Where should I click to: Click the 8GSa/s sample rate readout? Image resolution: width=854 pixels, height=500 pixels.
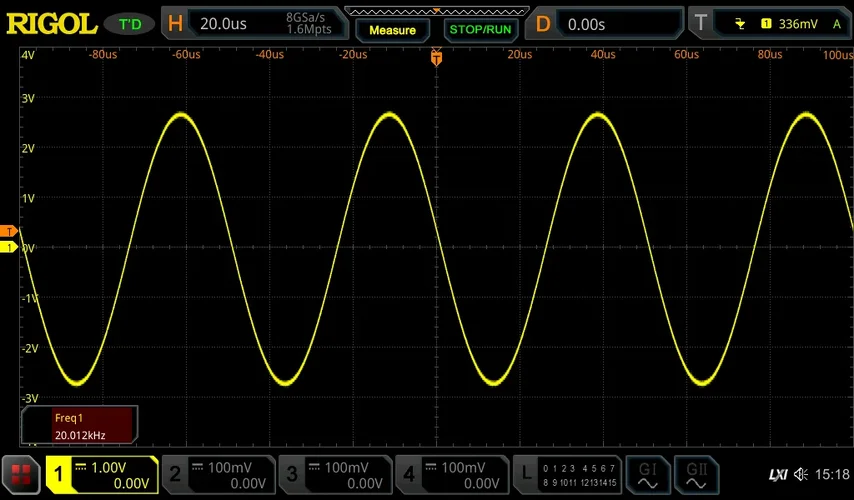pyautogui.click(x=306, y=17)
